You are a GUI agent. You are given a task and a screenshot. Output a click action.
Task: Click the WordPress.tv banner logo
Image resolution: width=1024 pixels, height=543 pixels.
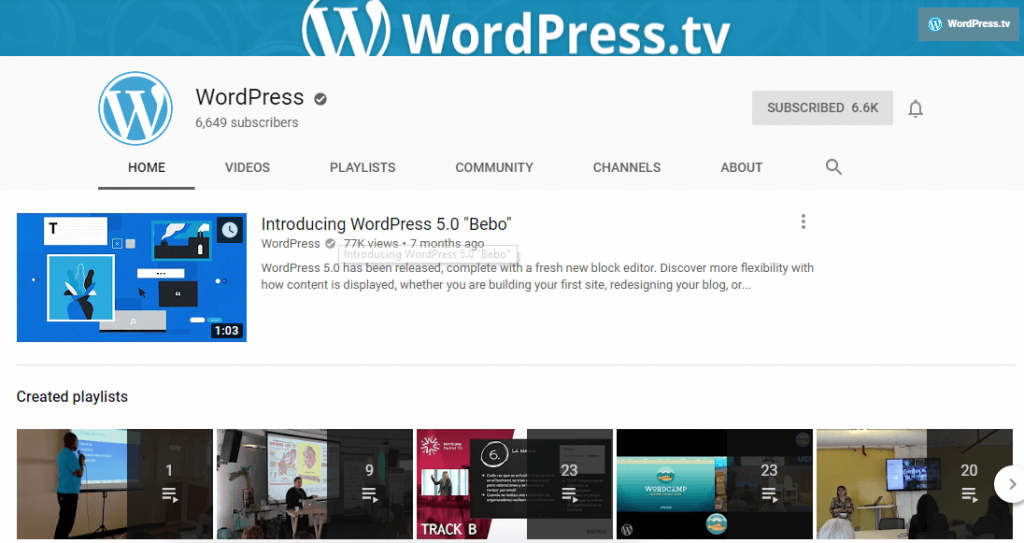click(516, 28)
